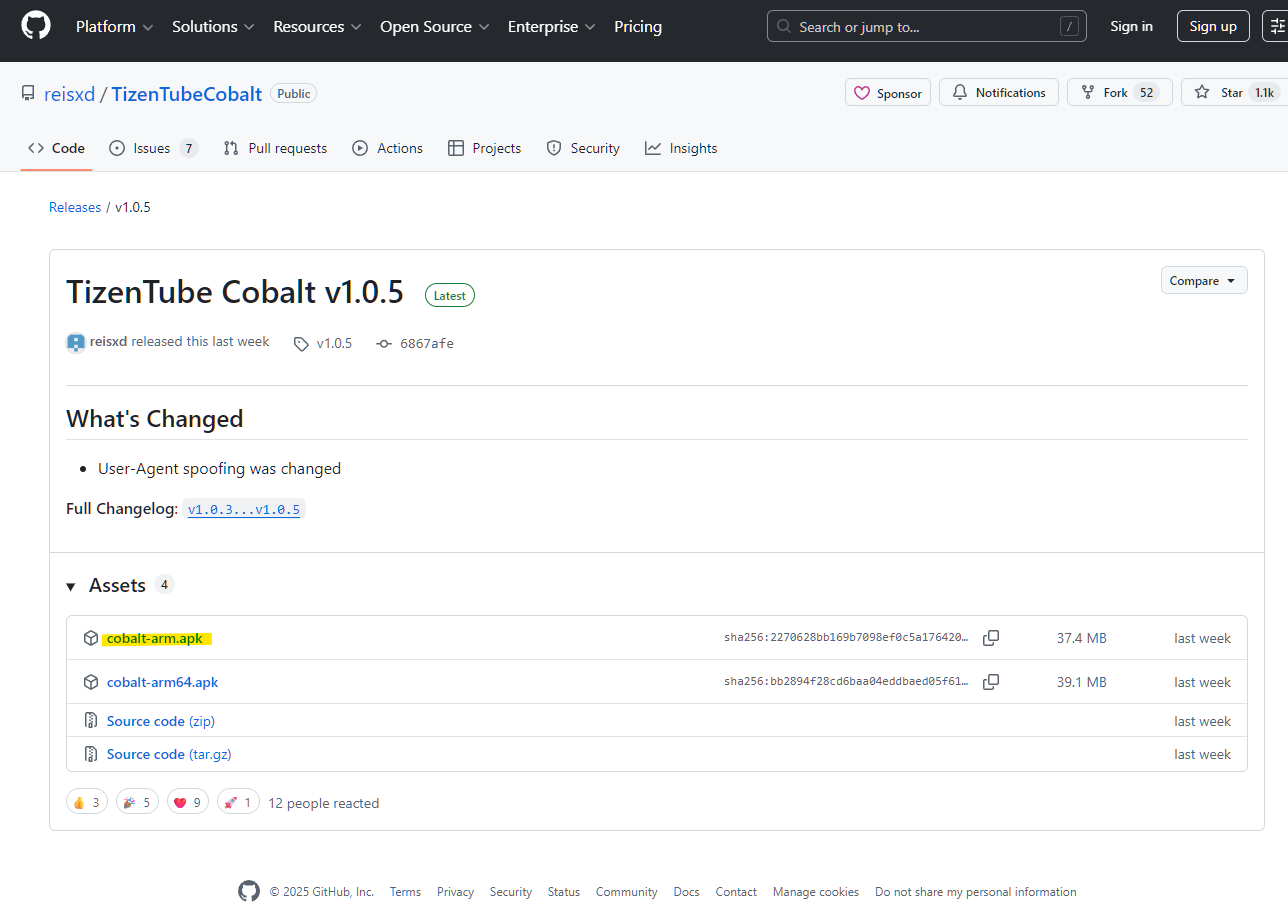React with the party popper emoji

point(137,802)
